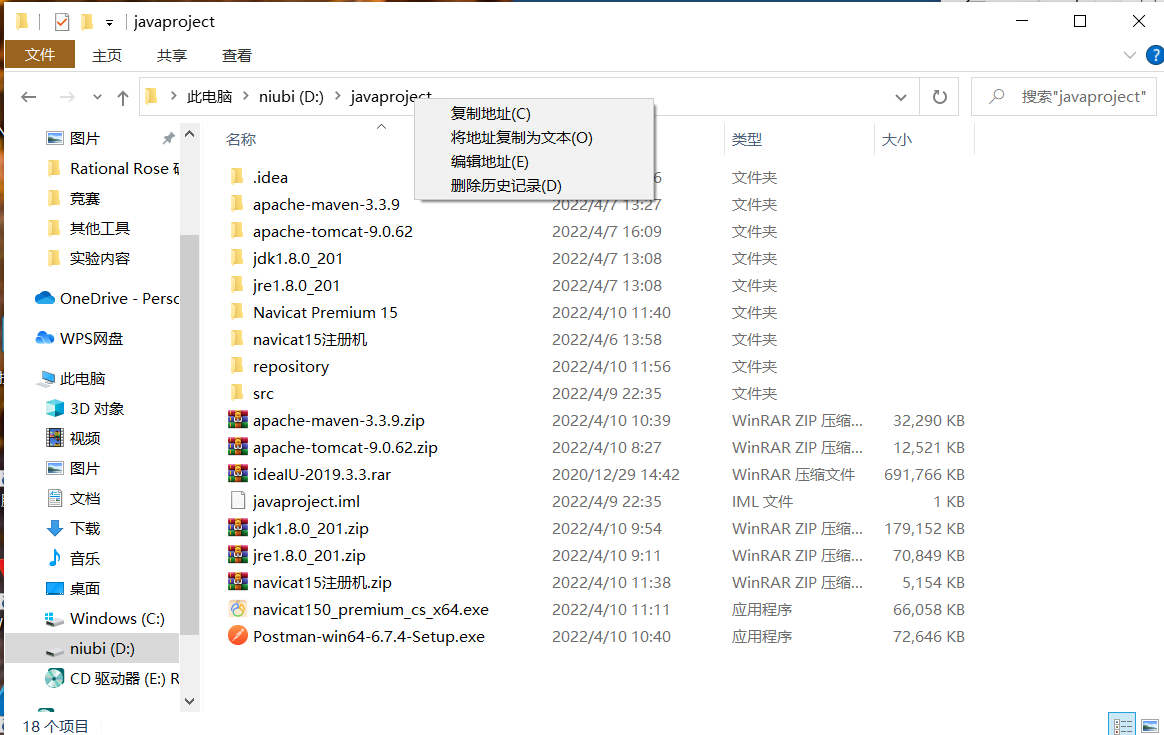Click the folder icon of repository
The image size is (1164, 735).
point(238,366)
